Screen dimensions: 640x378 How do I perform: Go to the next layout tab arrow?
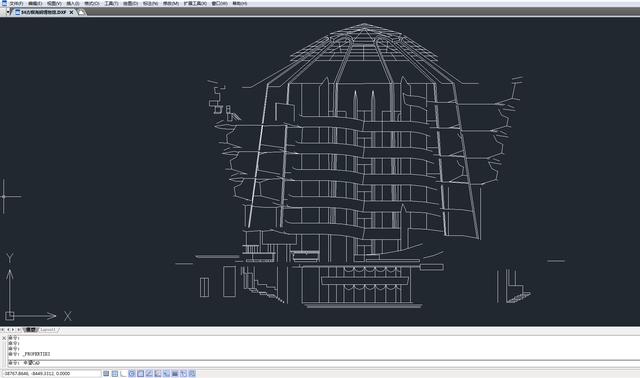click(x=13, y=329)
